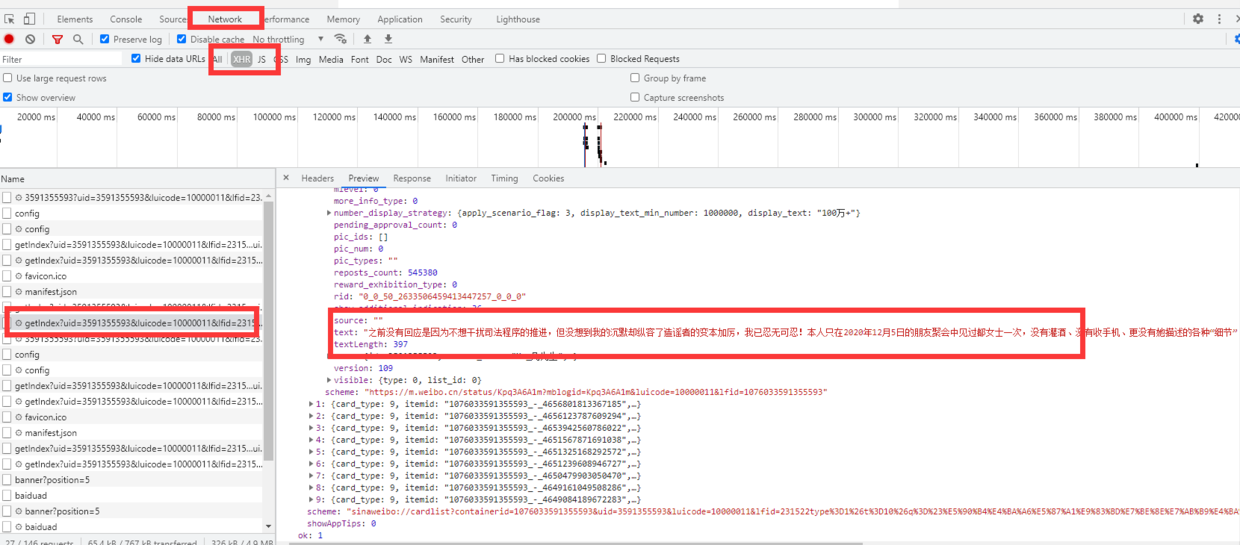The image size is (1240, 545).
Task: Filter requests by Manifest type
Action: [x=437, y=60]
